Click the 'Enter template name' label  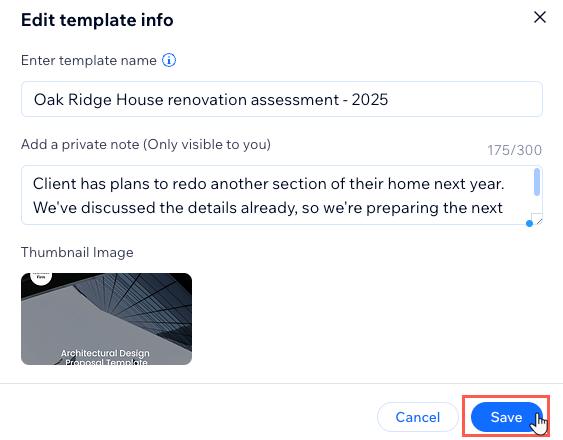89,60
